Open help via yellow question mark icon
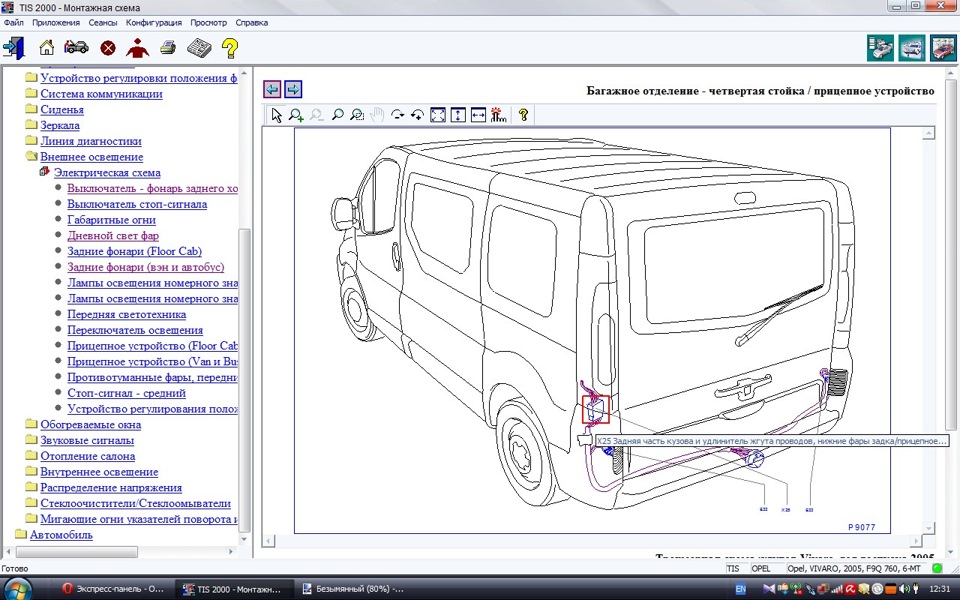This screenshot has width=960, height=600. pyautogui.click(x=230, y=48)
